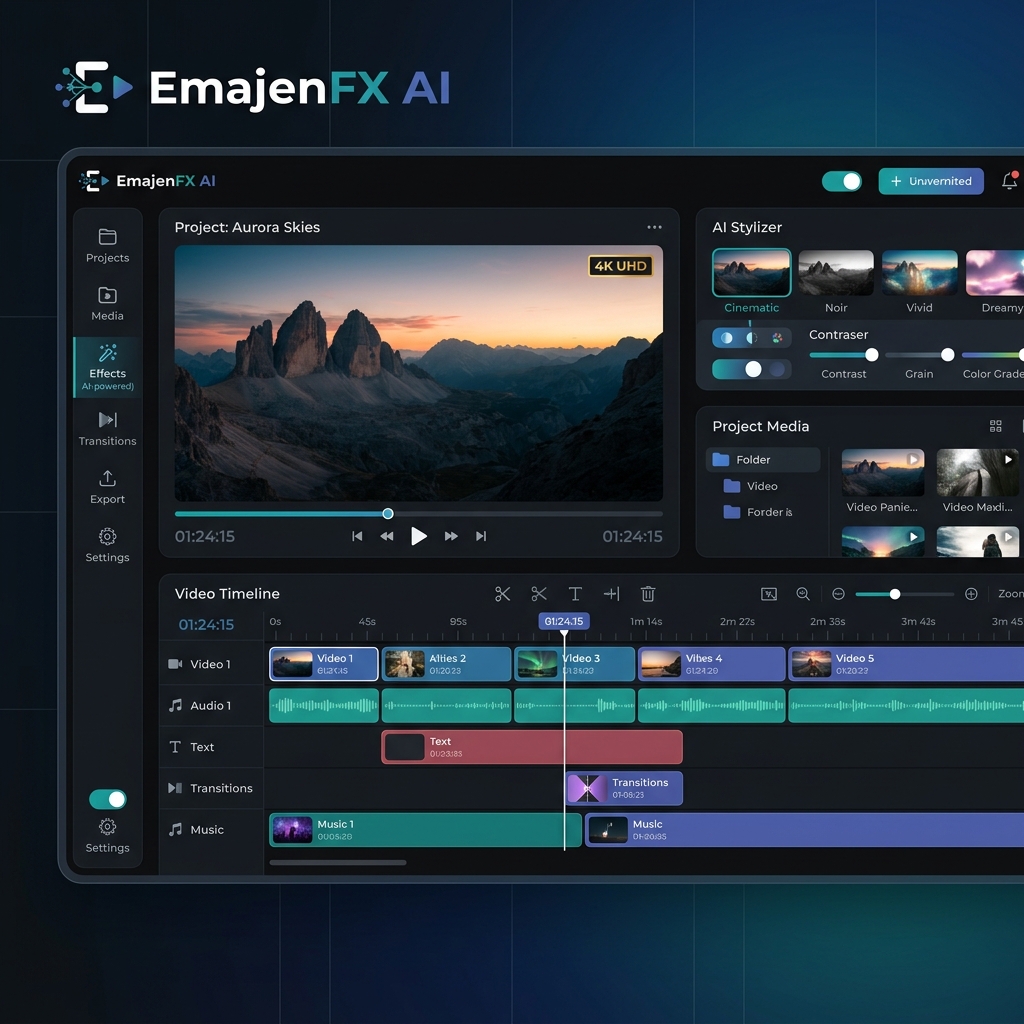Click the Video 1 track camera icon
This screenshot has width=1024, height=1024.
[x=175, y=664]
